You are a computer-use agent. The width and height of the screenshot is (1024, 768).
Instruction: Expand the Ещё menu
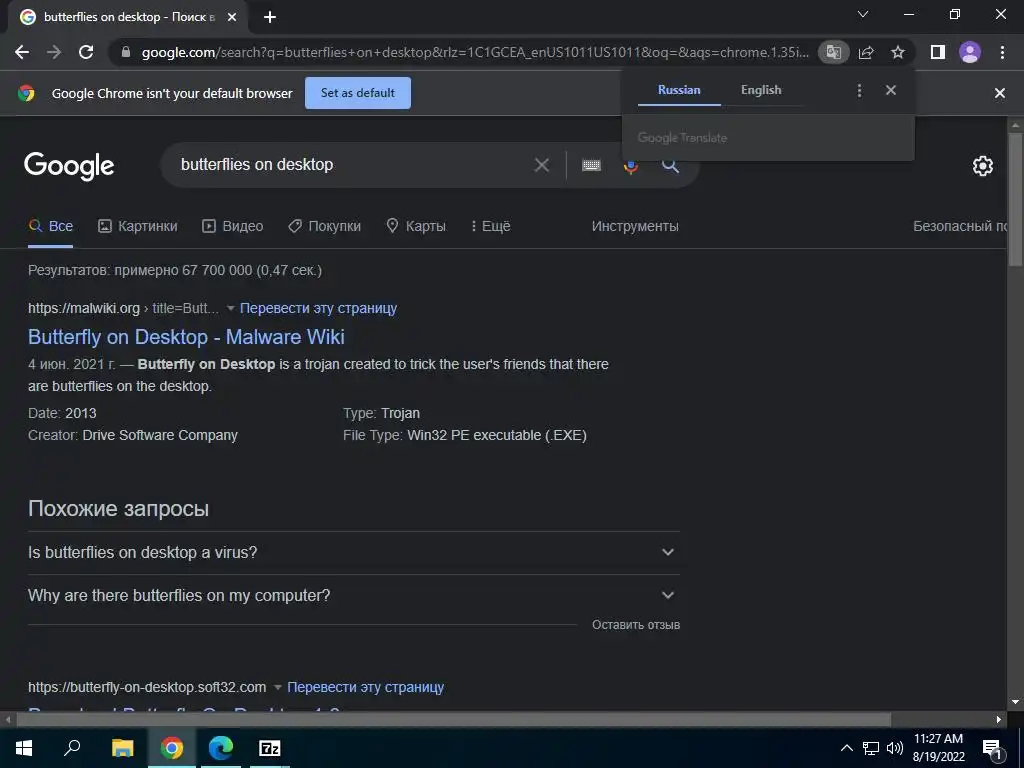pyautogui.click(x=490, y=226)
